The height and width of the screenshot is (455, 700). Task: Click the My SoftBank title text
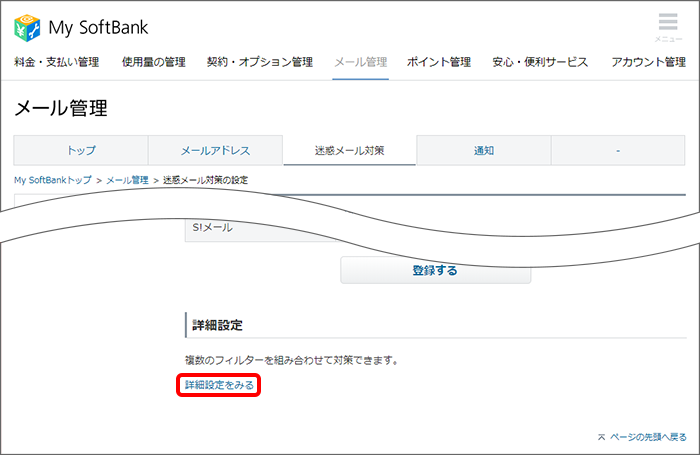click(x=98, y=28)
